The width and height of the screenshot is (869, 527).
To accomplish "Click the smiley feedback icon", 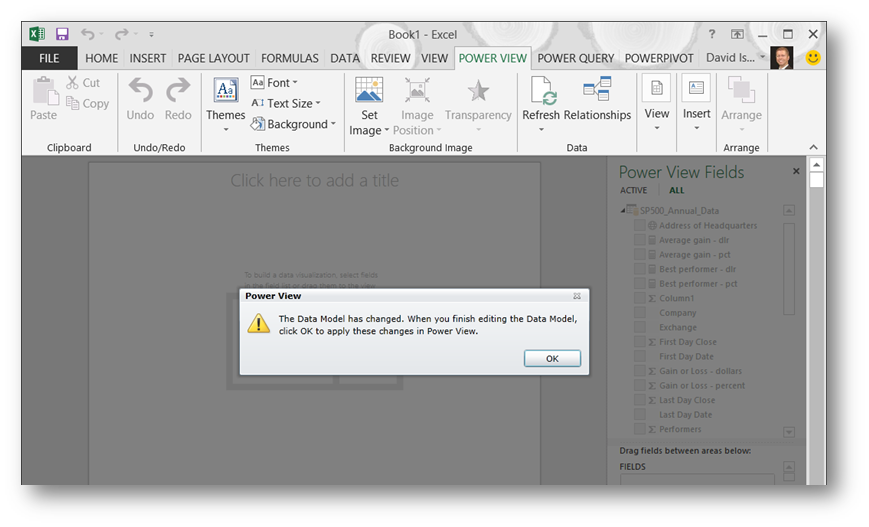I will click(x=813, y=58).
